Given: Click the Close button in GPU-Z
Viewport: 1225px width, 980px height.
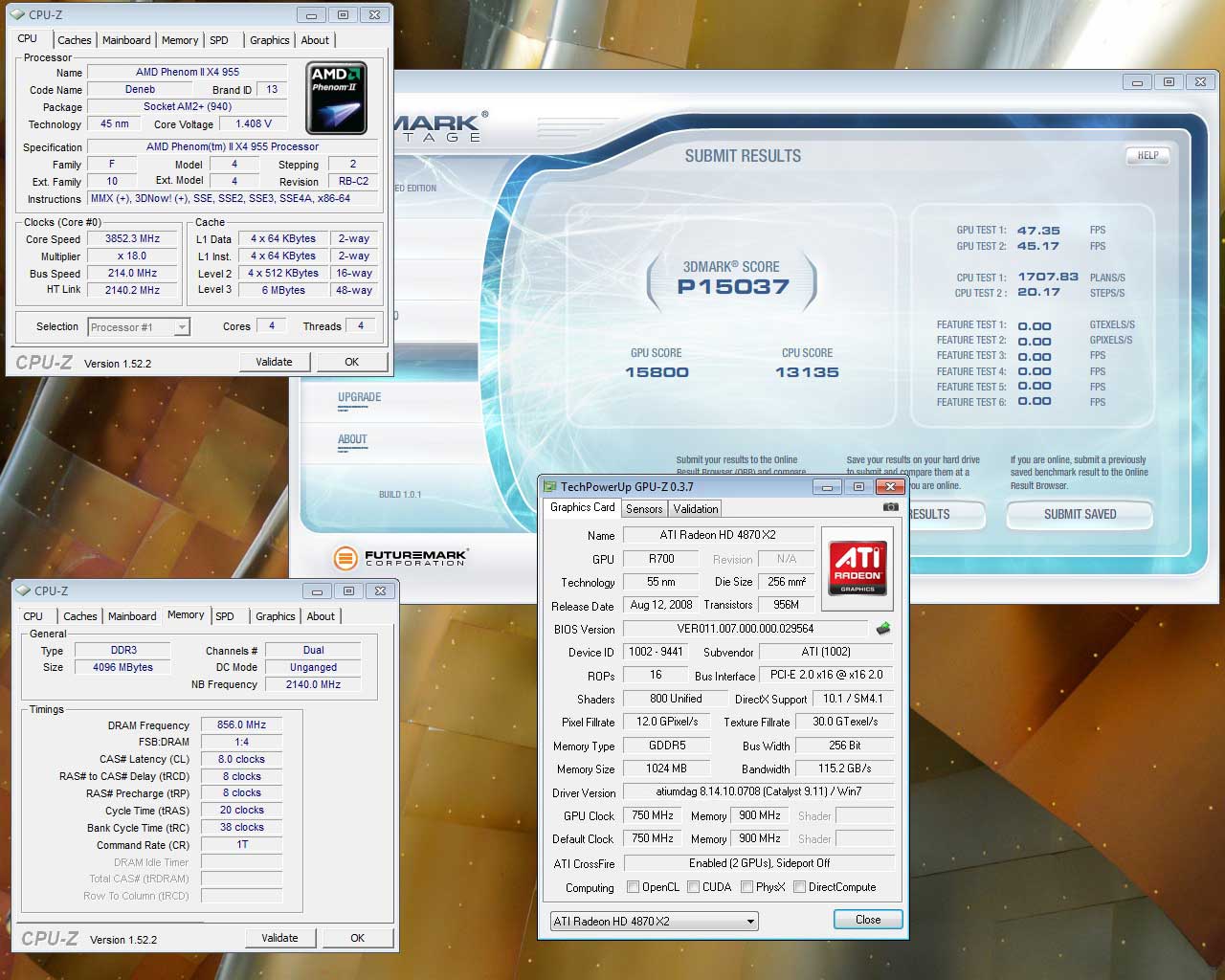Looking at the screenshot, I should coord(868,920).
